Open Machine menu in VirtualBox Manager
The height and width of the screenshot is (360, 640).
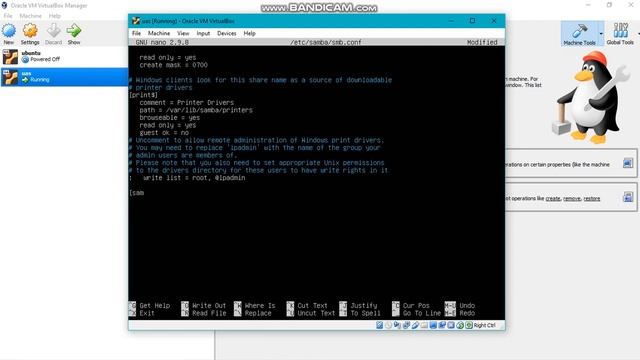click(x=31, y=16)
